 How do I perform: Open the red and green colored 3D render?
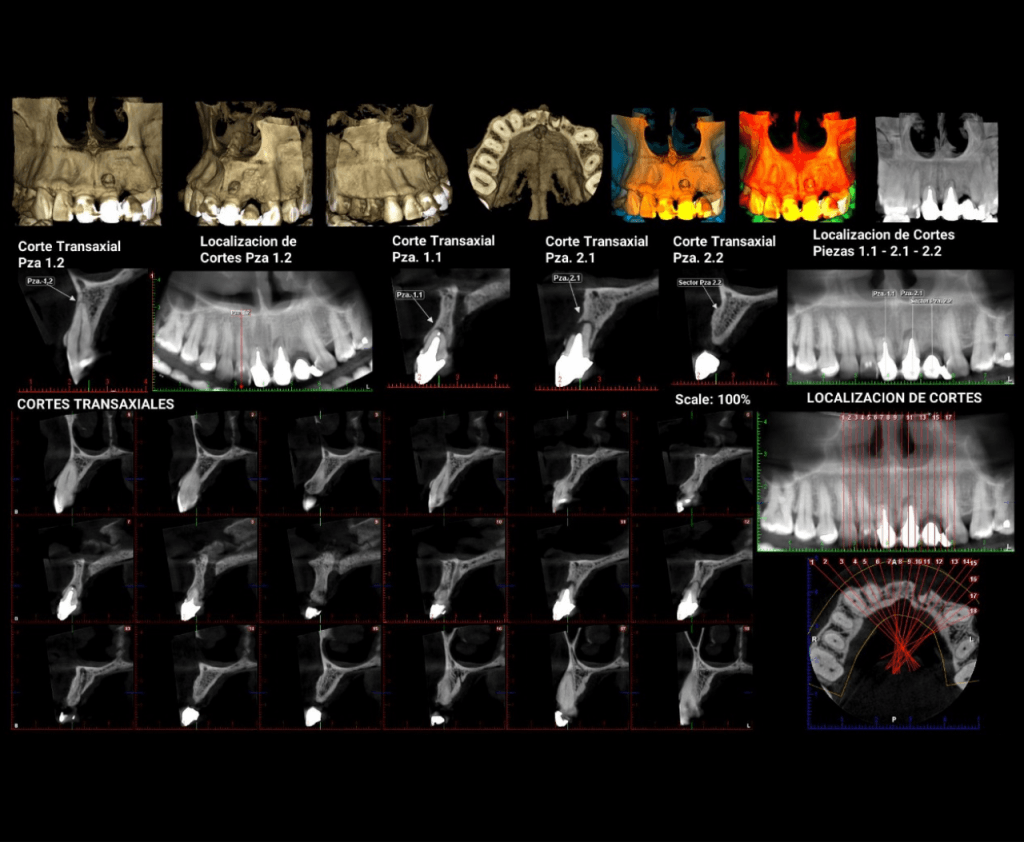797,166
